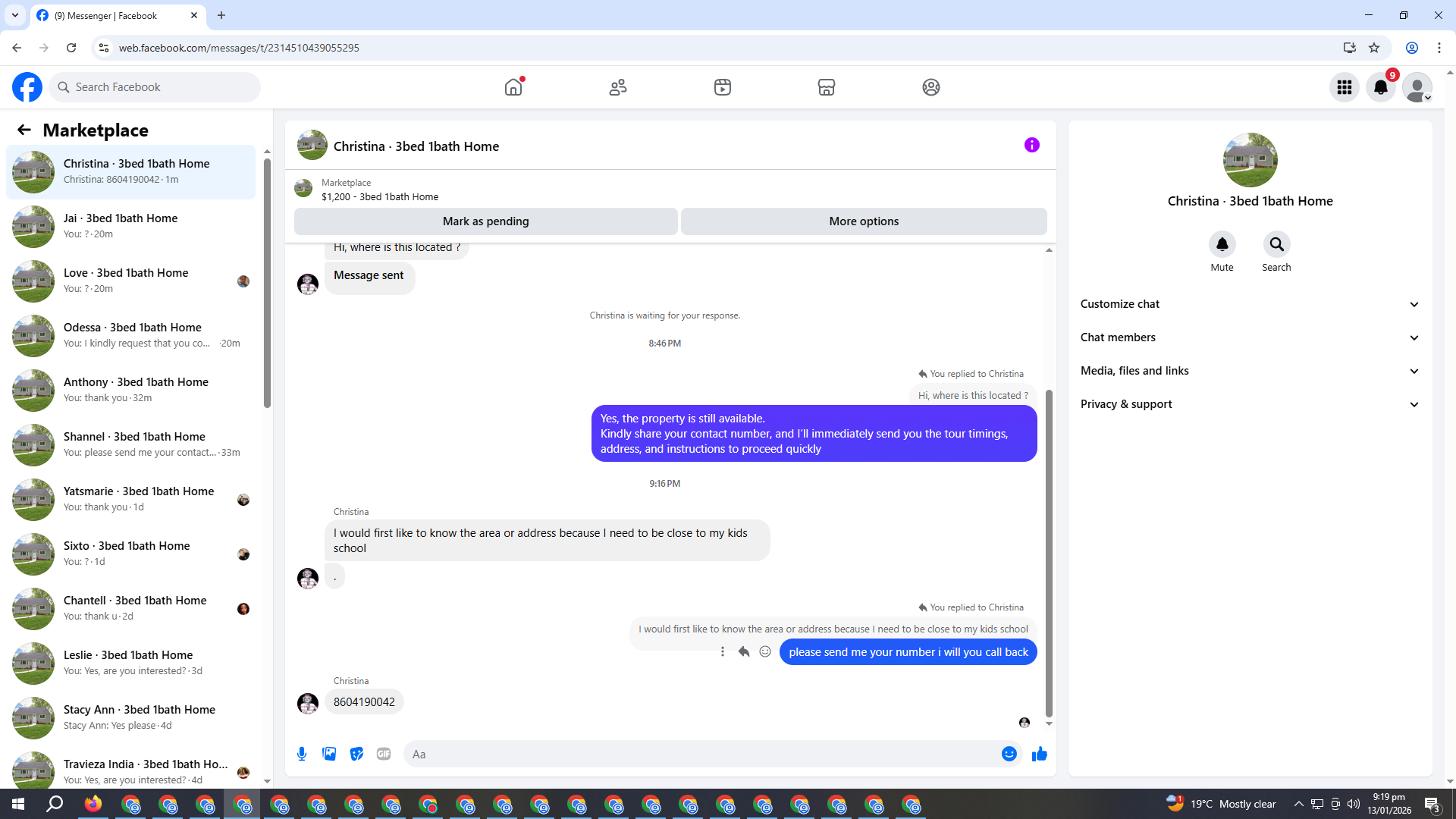Attach a photo using the image icon
Image resolution: width=1456 pixels, height=819 pixels.
point(329,754)
